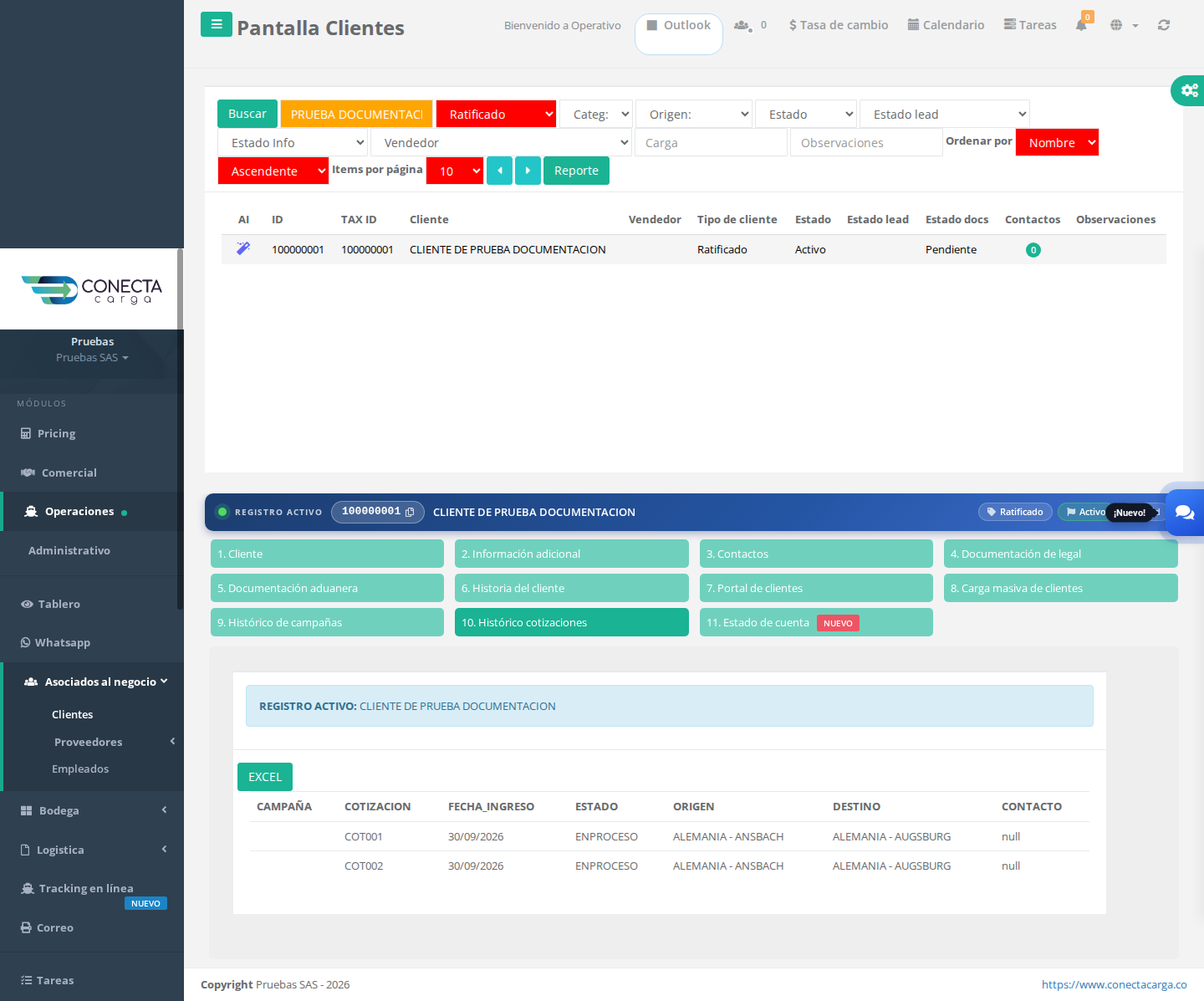Click the users group icon in header
The height and width of the screenshot is (1001, 1204).
[x=742, y=25]
